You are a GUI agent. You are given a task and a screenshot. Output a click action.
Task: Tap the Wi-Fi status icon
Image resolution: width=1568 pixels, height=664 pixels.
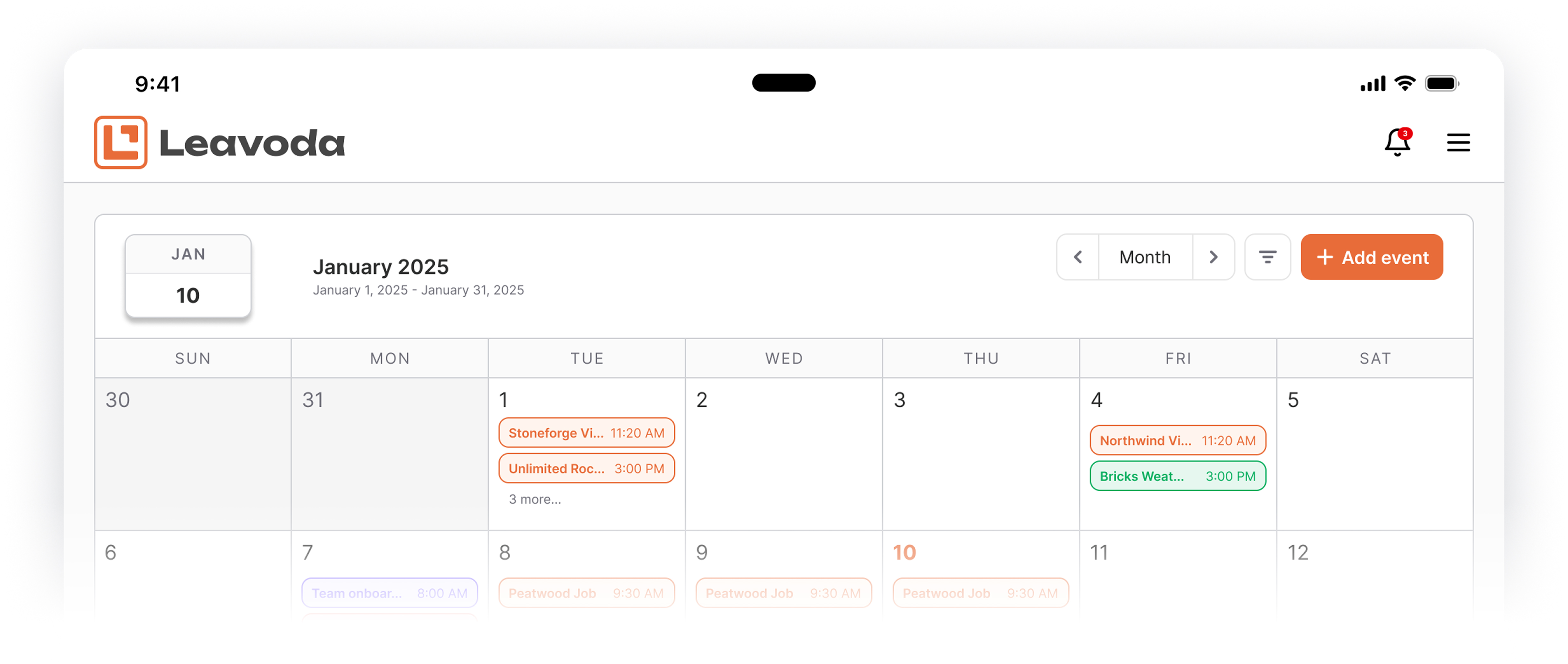coord(1405,83)
